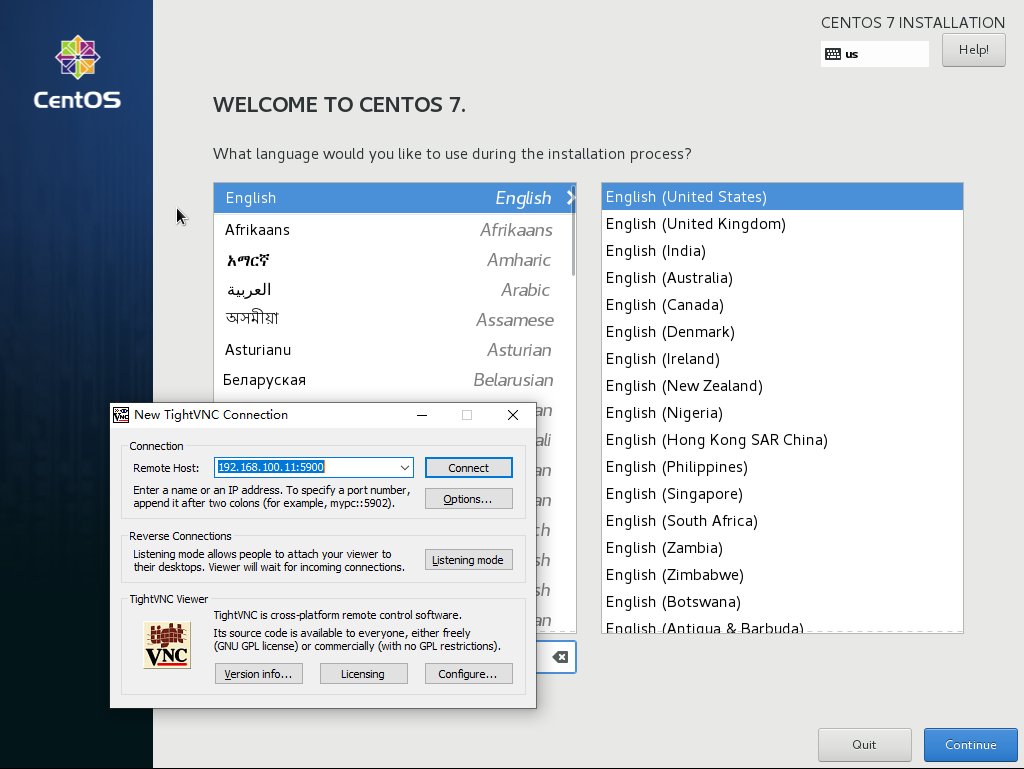This screenshot has height=769, width=1024.
Task: Select English (Philippines) locale
Action: coord(782,467)
